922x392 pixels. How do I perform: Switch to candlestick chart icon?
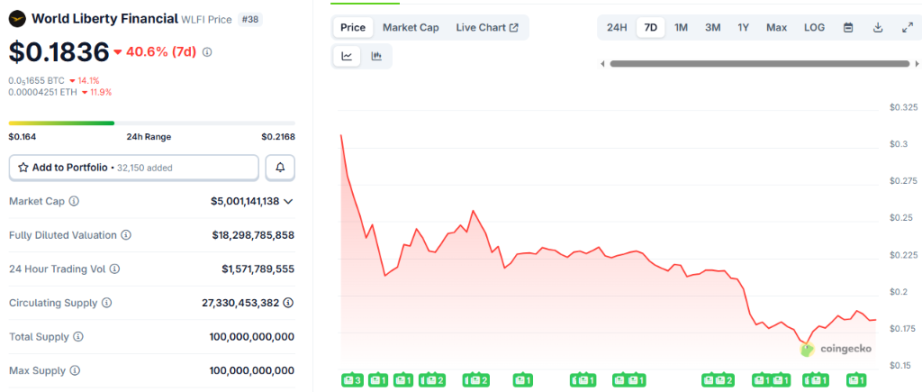tap(376, 56)
